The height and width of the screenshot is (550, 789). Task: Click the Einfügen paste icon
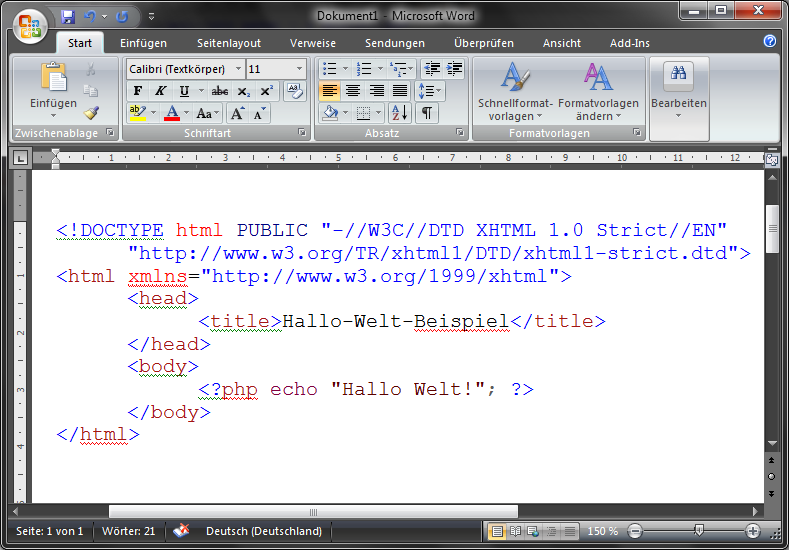click(53, 78)
